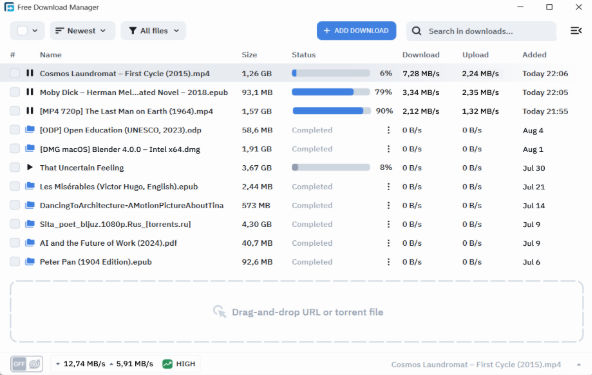Resume That Uncertain Feeling download
This screenshot has height=375, width=592.
30,167
